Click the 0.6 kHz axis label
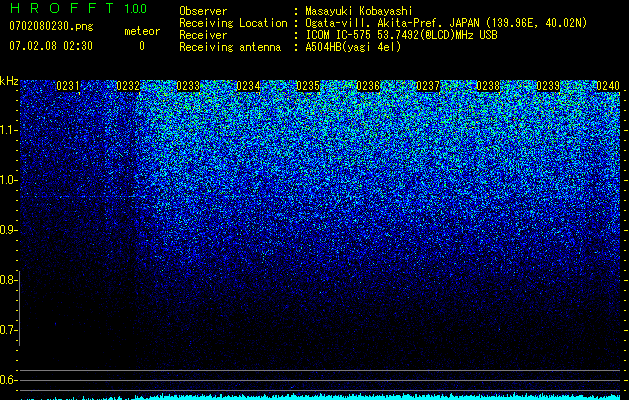629x400 pixels. [8, 380]
